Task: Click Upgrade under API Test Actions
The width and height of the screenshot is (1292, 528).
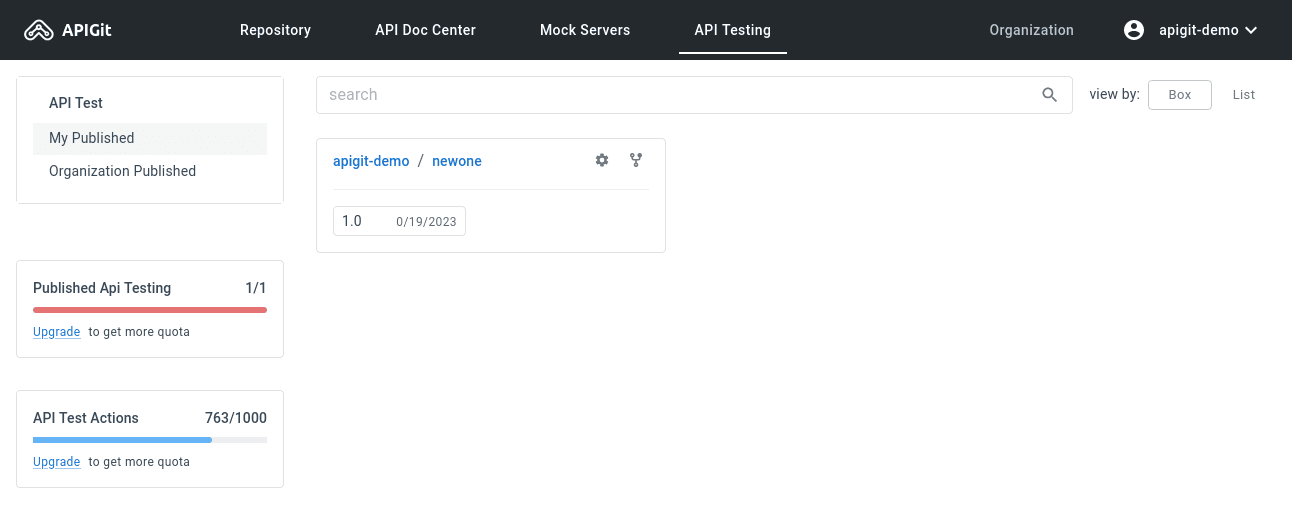Action: pos(56,462)
